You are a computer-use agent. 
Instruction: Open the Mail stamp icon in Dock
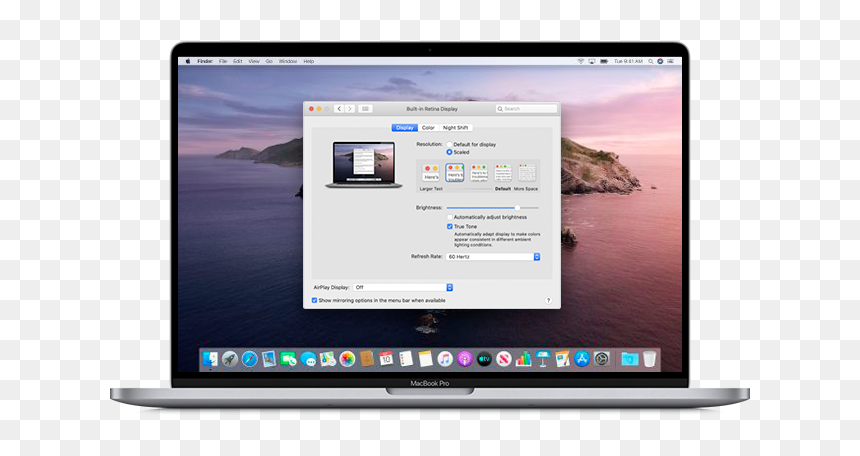click(269, 359)
